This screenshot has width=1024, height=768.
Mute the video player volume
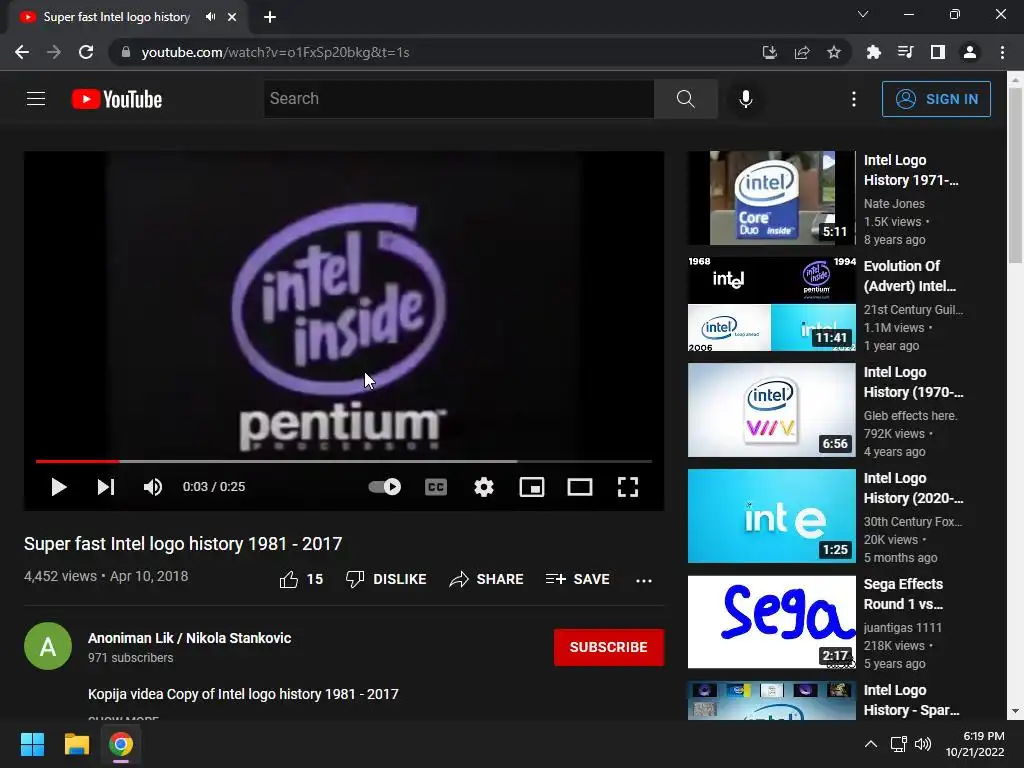click(153, 487)
